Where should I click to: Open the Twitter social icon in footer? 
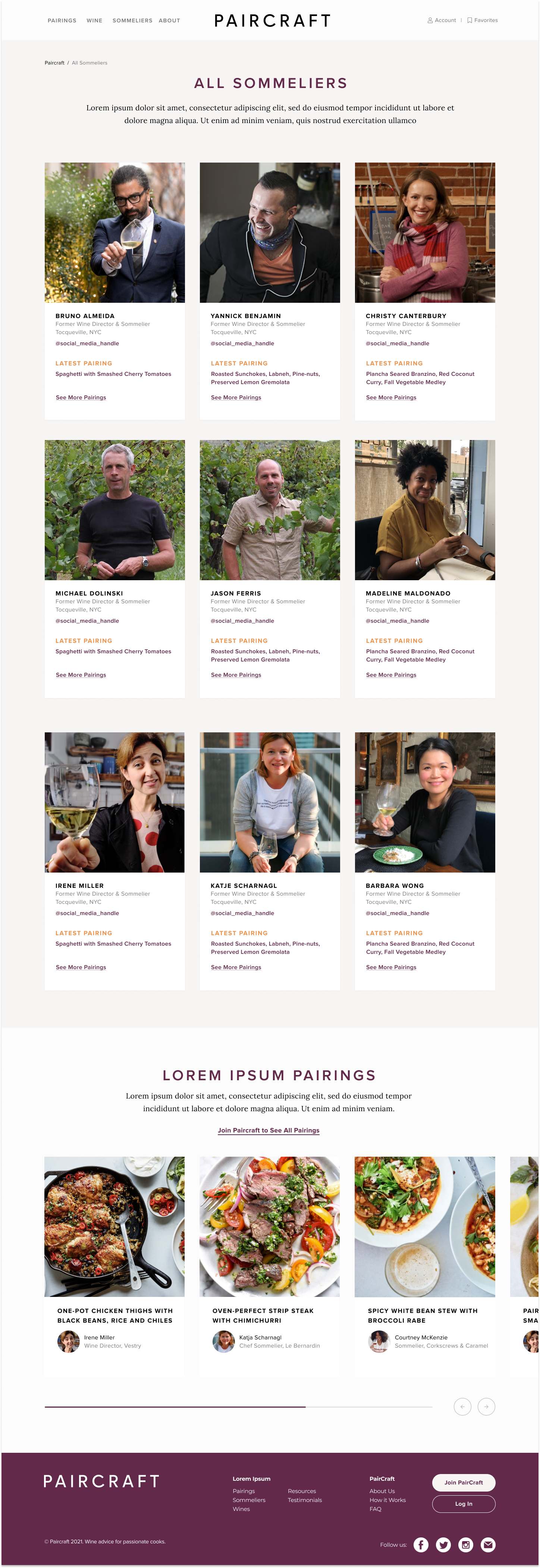pyautogui.click(x=443, y=1544)
